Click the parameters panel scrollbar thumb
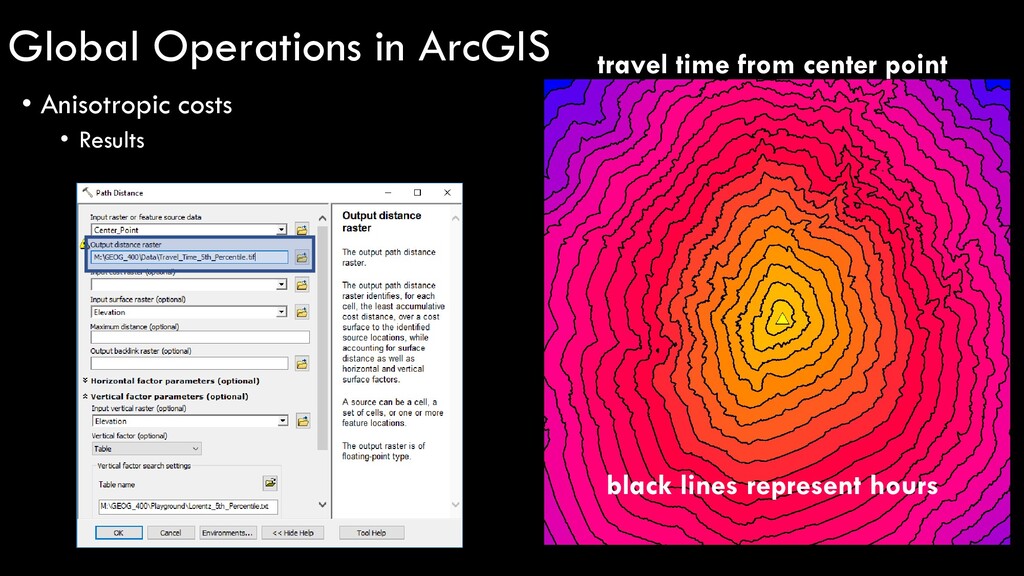Screen dimensions: 1024x576 (x=322, y=338)
